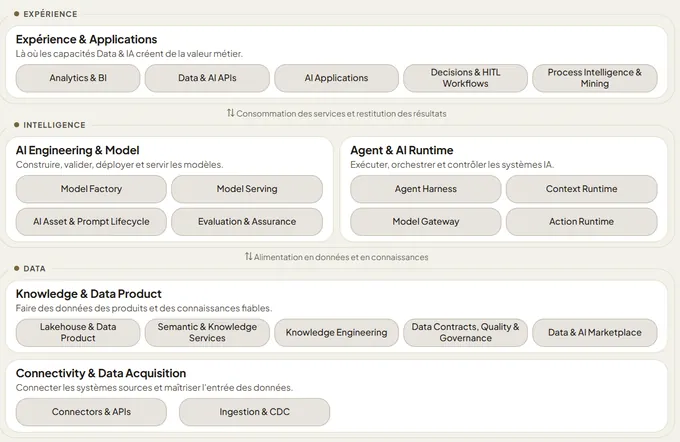Select the Data & AI Marketplace pill
The image size is (680, 442).
click(595, 332)
